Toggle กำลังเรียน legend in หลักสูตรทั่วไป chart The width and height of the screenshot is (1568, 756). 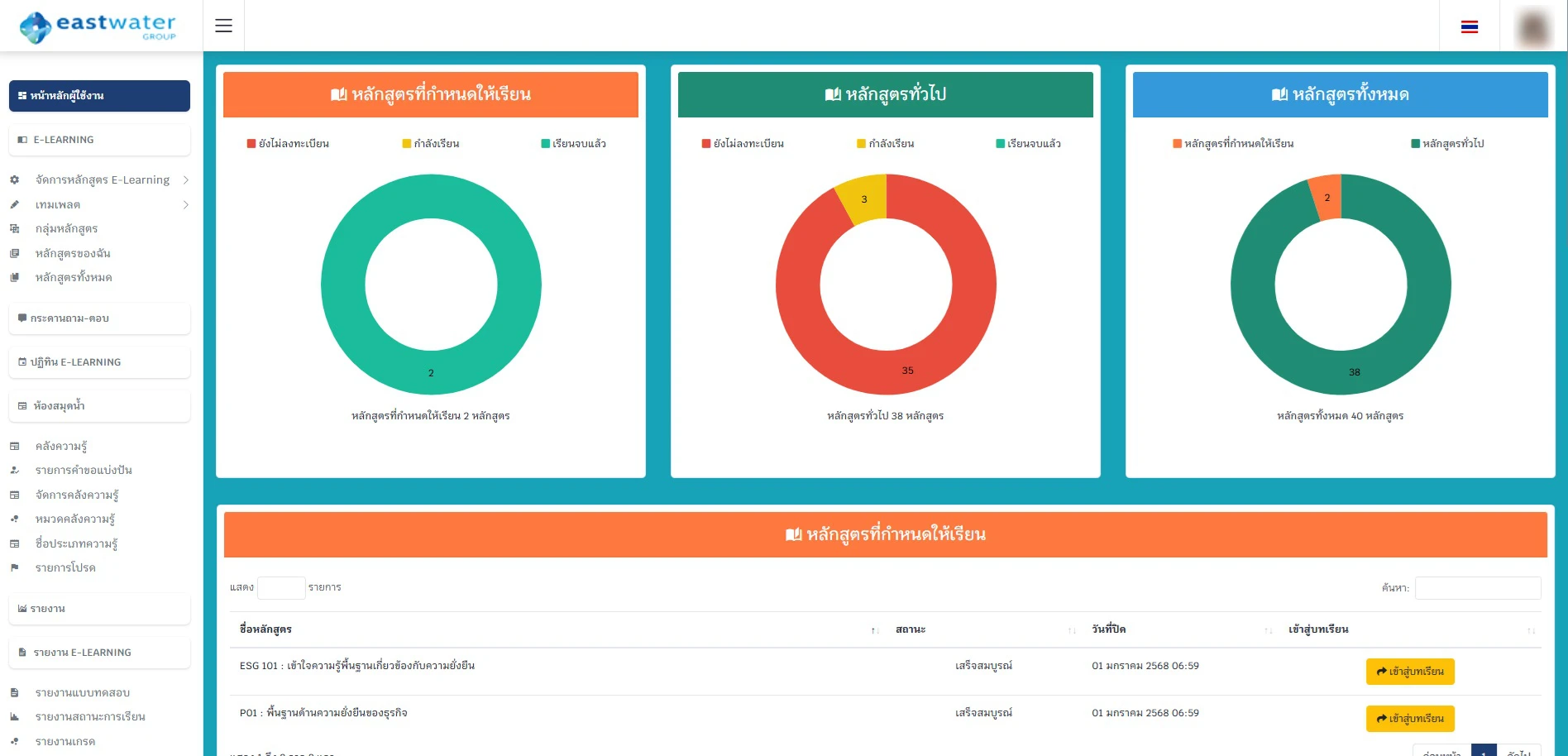885,144
